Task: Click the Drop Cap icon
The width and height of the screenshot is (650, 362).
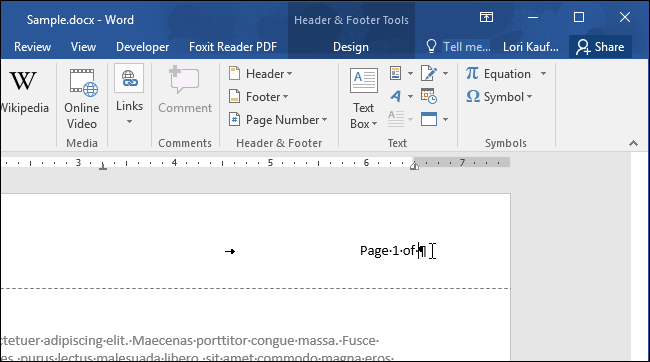Action: point(396,119)
